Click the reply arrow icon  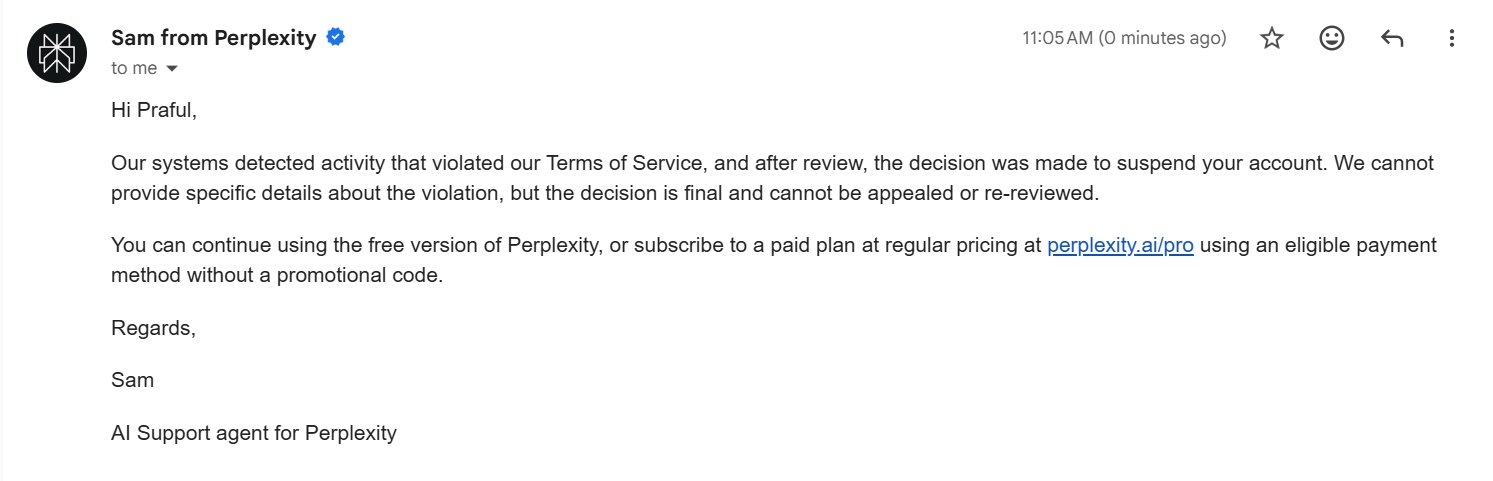point(1391,39)
